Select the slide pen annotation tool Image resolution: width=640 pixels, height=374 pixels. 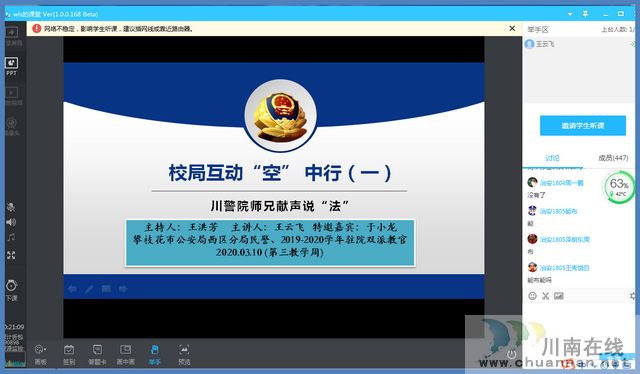tap(89, 289)
